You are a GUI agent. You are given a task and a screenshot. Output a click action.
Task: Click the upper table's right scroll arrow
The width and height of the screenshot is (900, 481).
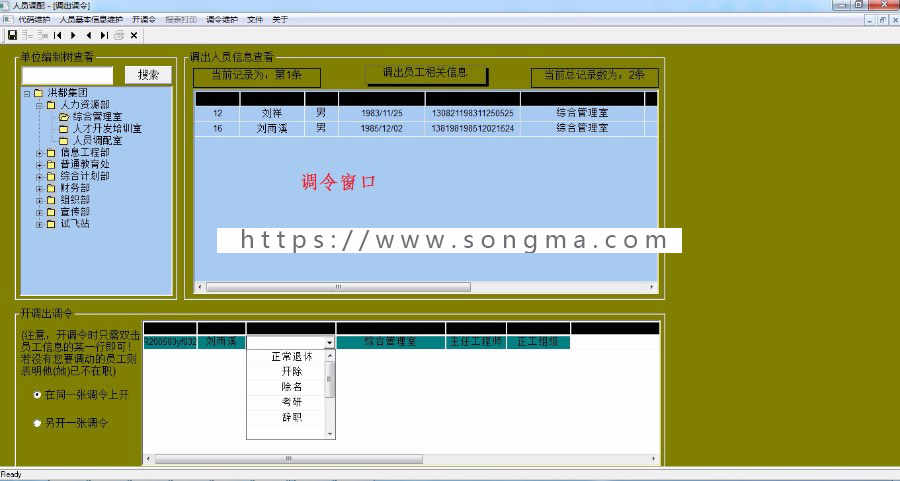coord(651,286)
